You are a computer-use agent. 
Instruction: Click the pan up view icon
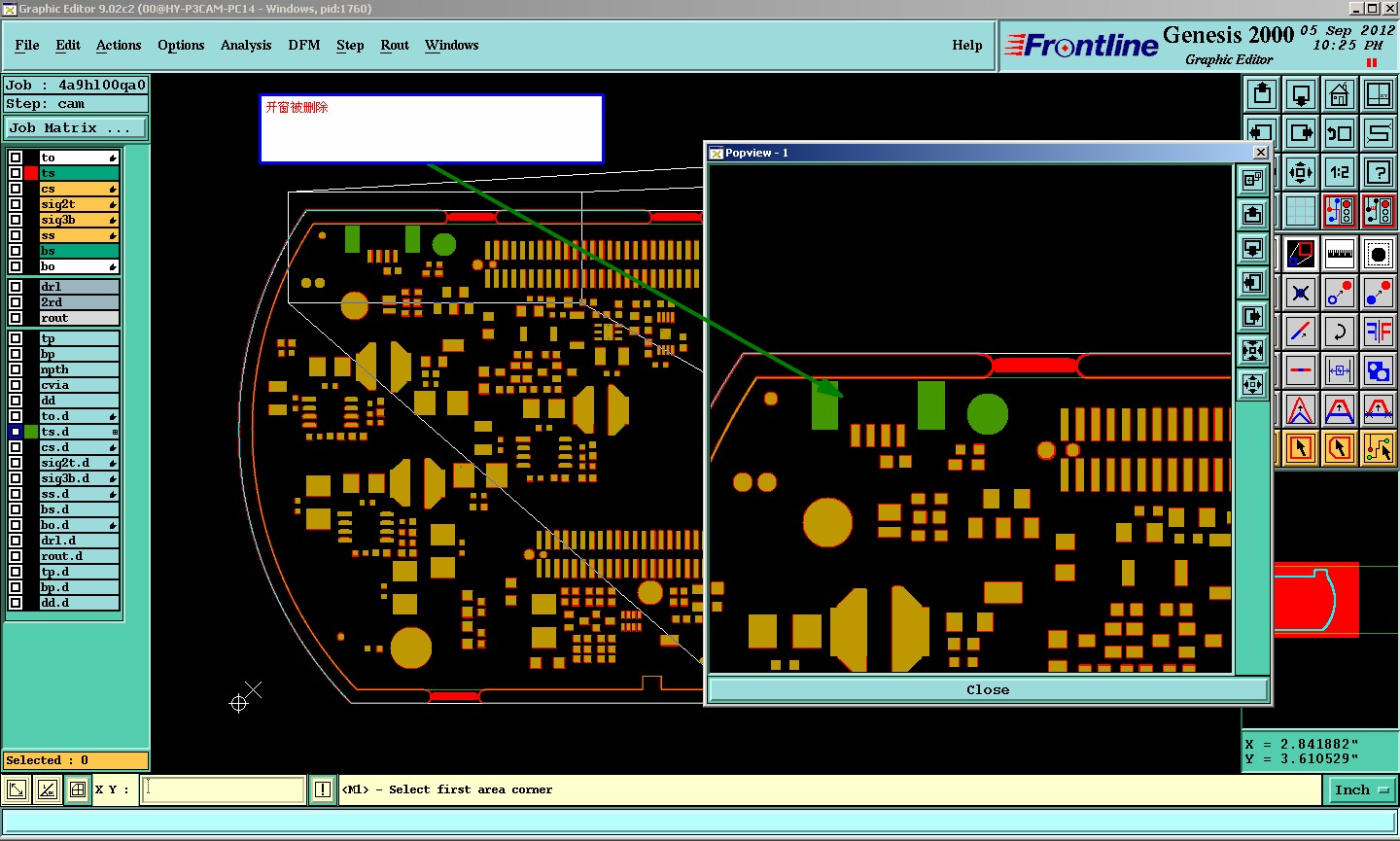point(1262,94)
